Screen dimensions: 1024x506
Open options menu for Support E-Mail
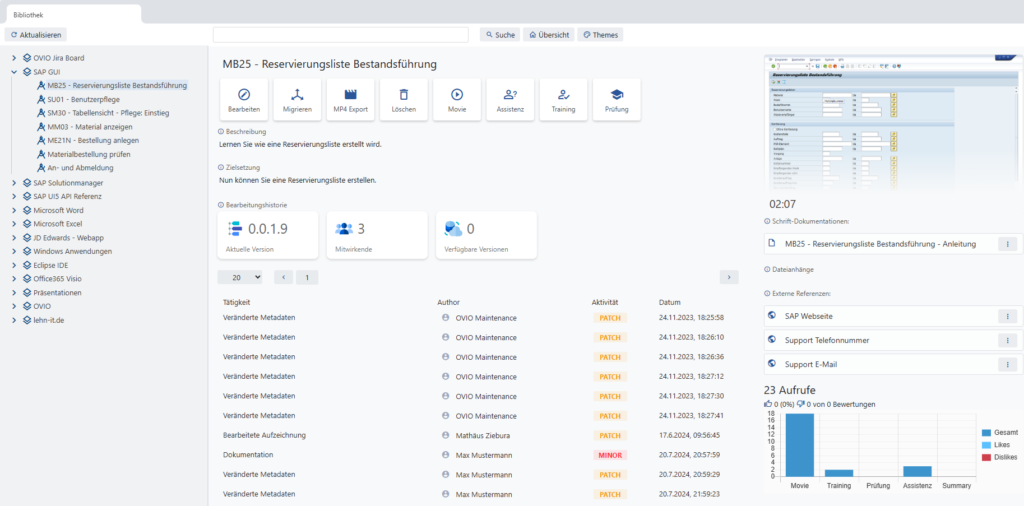pos(1007,364)
